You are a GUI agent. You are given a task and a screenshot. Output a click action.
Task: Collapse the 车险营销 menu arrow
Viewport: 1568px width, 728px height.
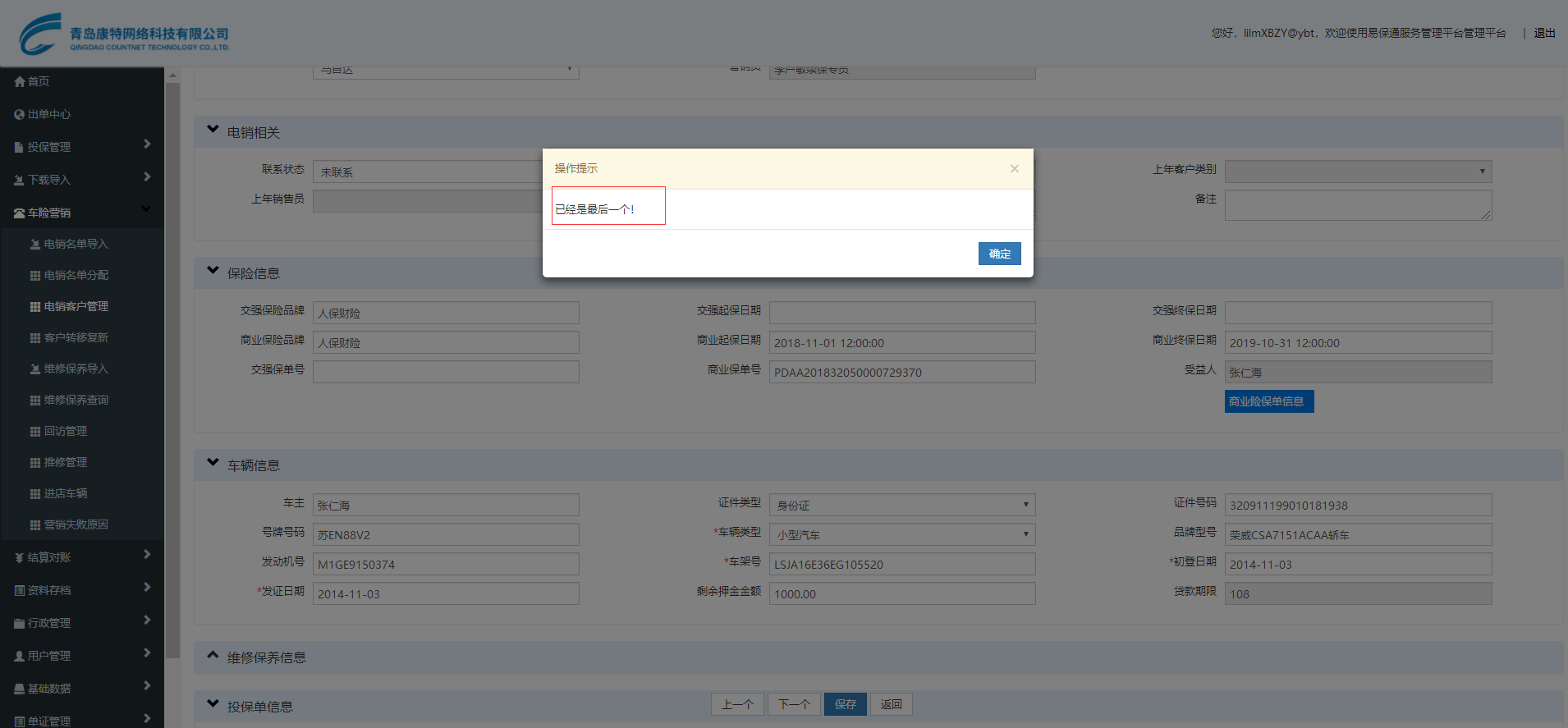pyautogui.click(x=146, y=209)
